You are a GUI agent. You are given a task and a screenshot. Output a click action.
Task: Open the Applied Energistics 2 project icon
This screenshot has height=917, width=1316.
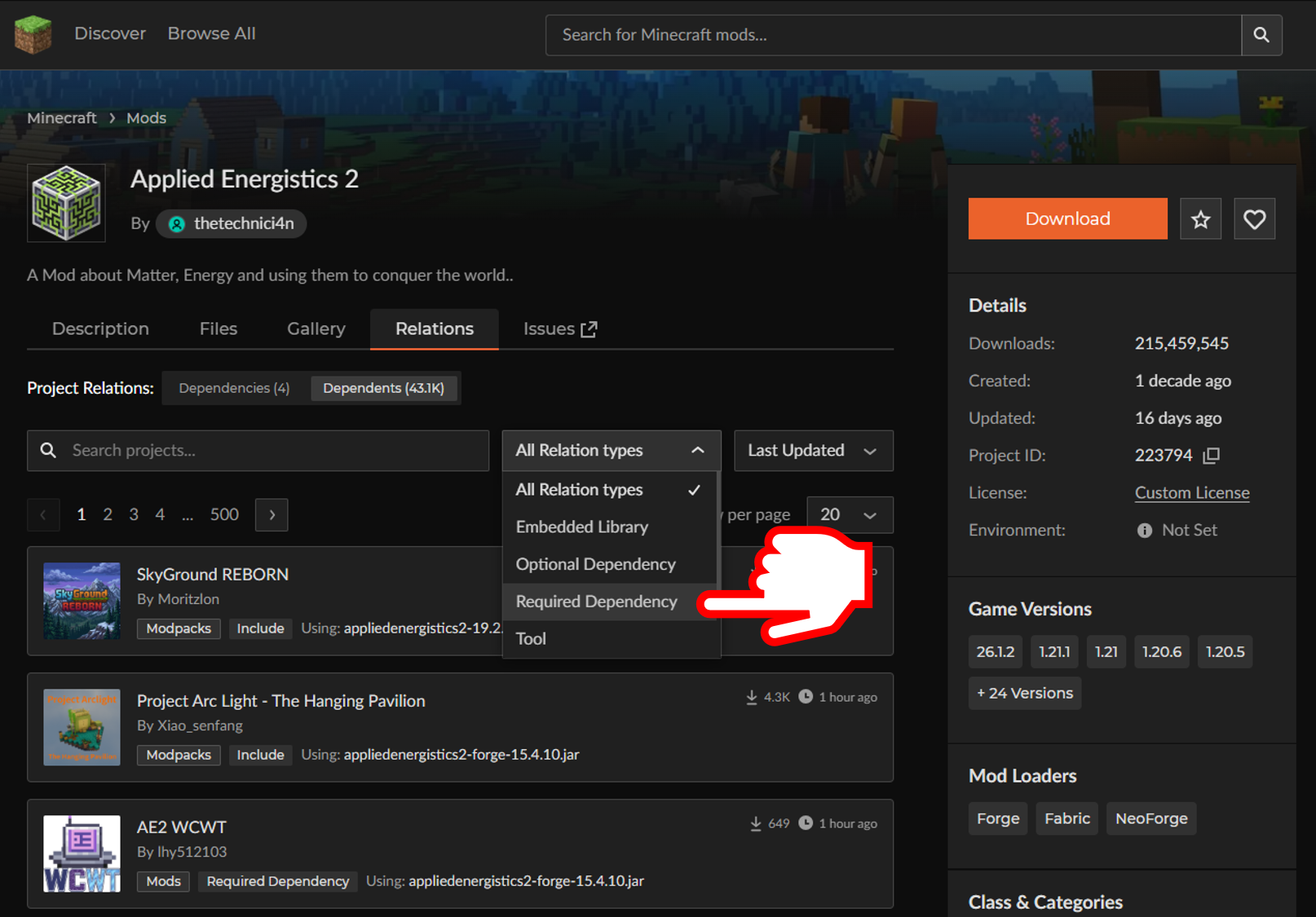coord(66,203)
